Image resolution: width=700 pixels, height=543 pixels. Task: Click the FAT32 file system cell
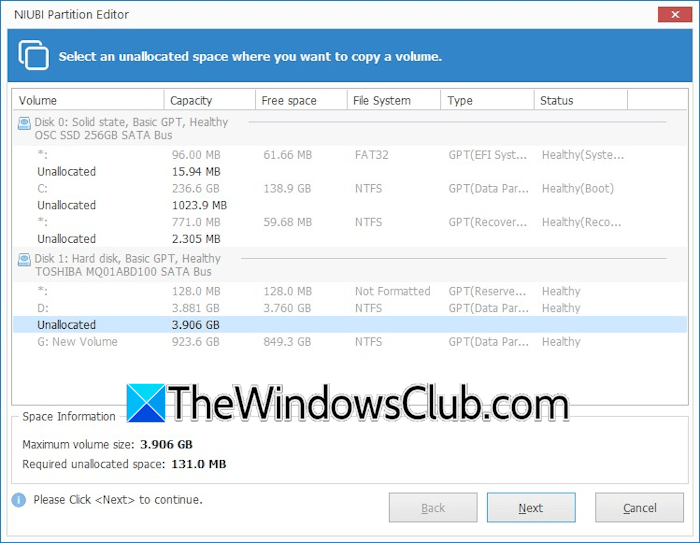pyautogui.click(x=371, y=155)
